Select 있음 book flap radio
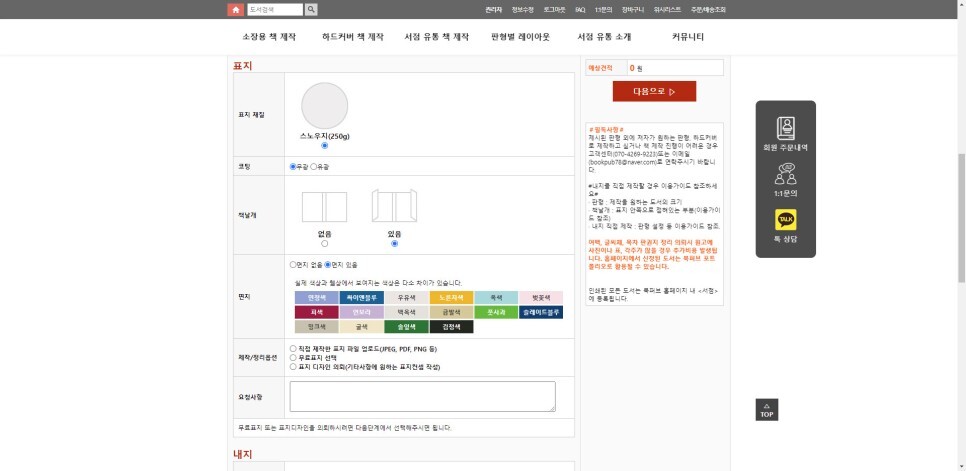 coord(394,244)
